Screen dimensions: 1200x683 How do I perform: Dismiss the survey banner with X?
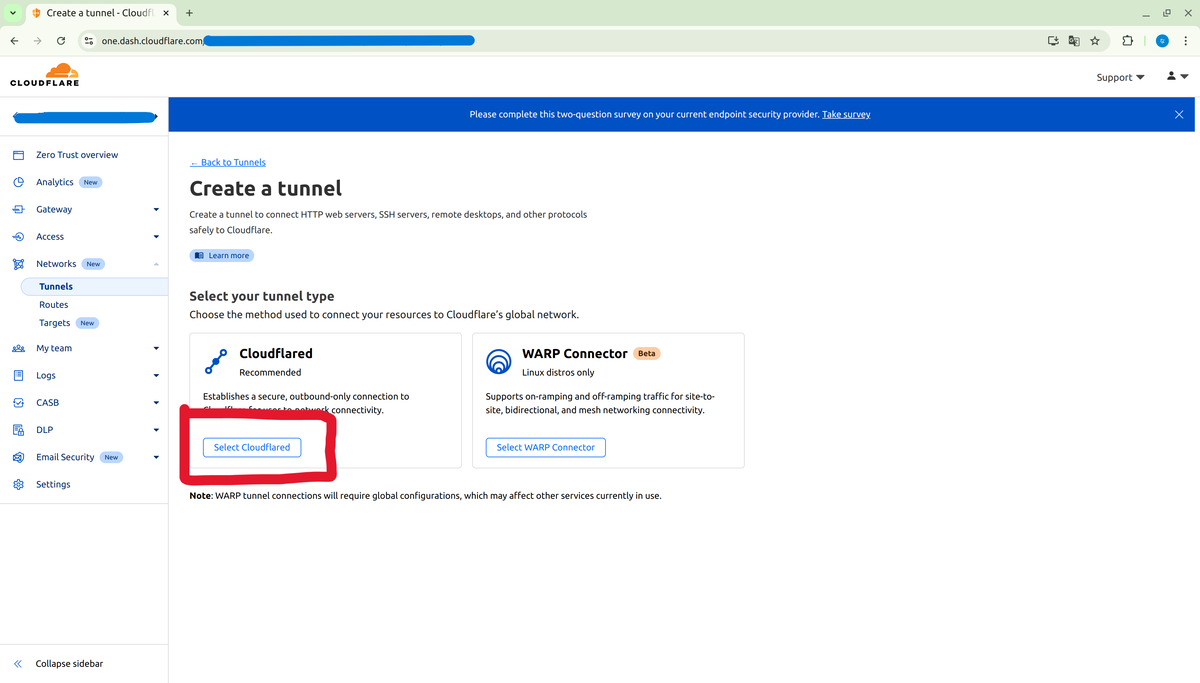1179,114
